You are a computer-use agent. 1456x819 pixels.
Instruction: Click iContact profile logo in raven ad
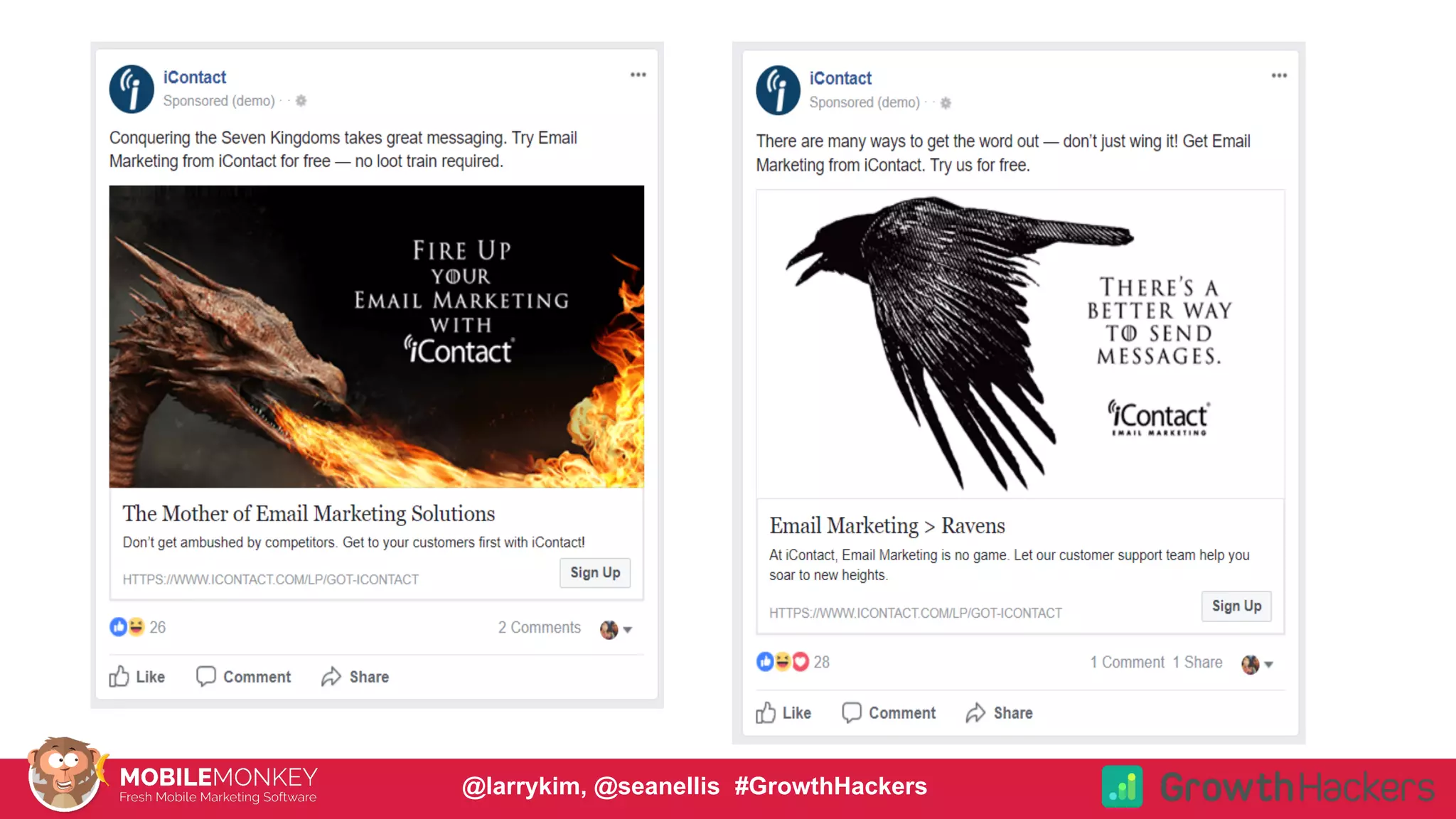pos(778,90)
